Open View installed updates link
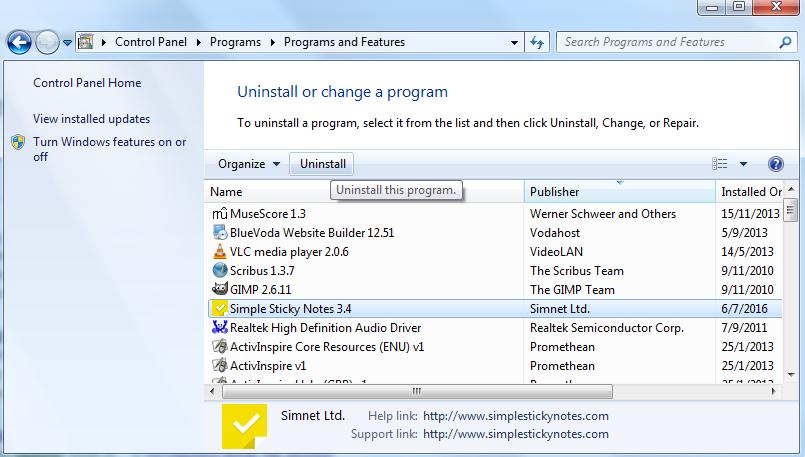 pos(91,119)
